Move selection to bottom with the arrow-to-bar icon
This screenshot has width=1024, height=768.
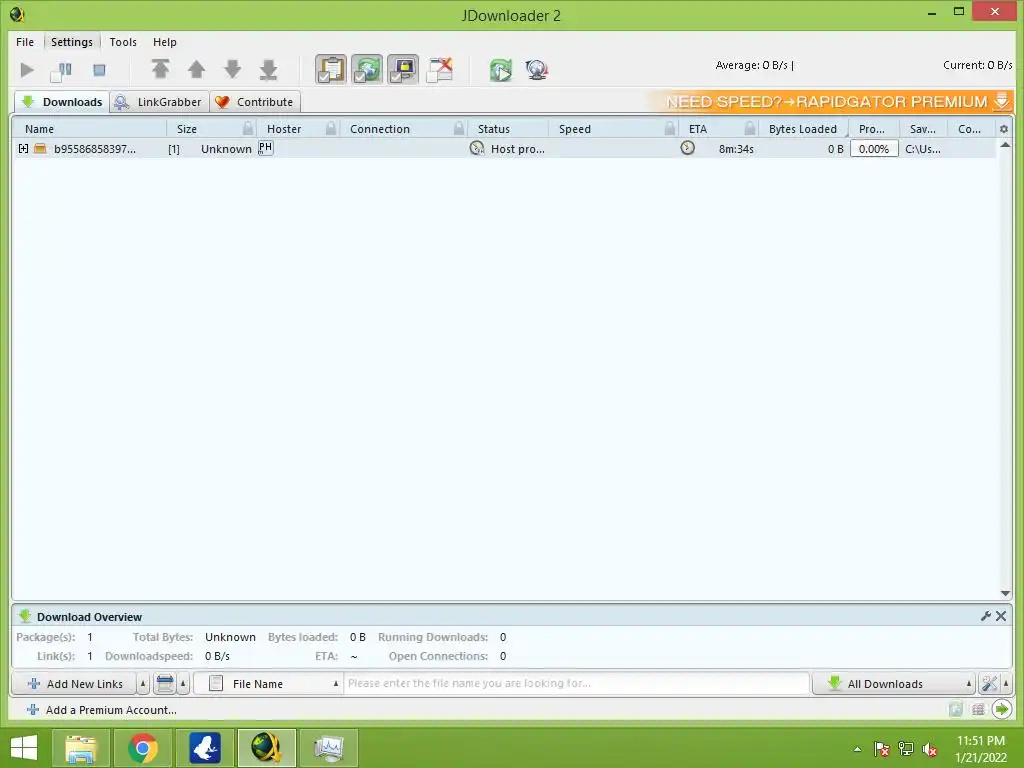(x=268, y=69)
